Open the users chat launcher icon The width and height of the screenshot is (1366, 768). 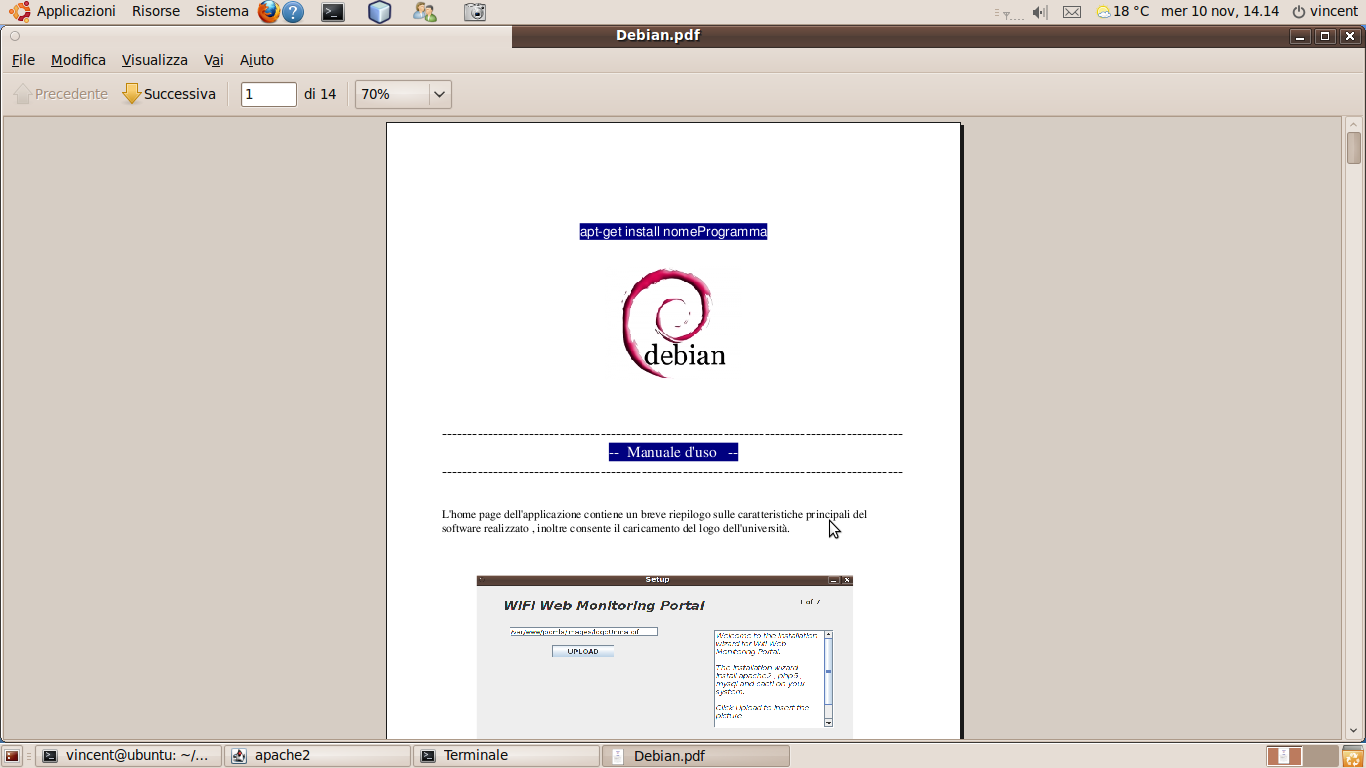(425, 12)
